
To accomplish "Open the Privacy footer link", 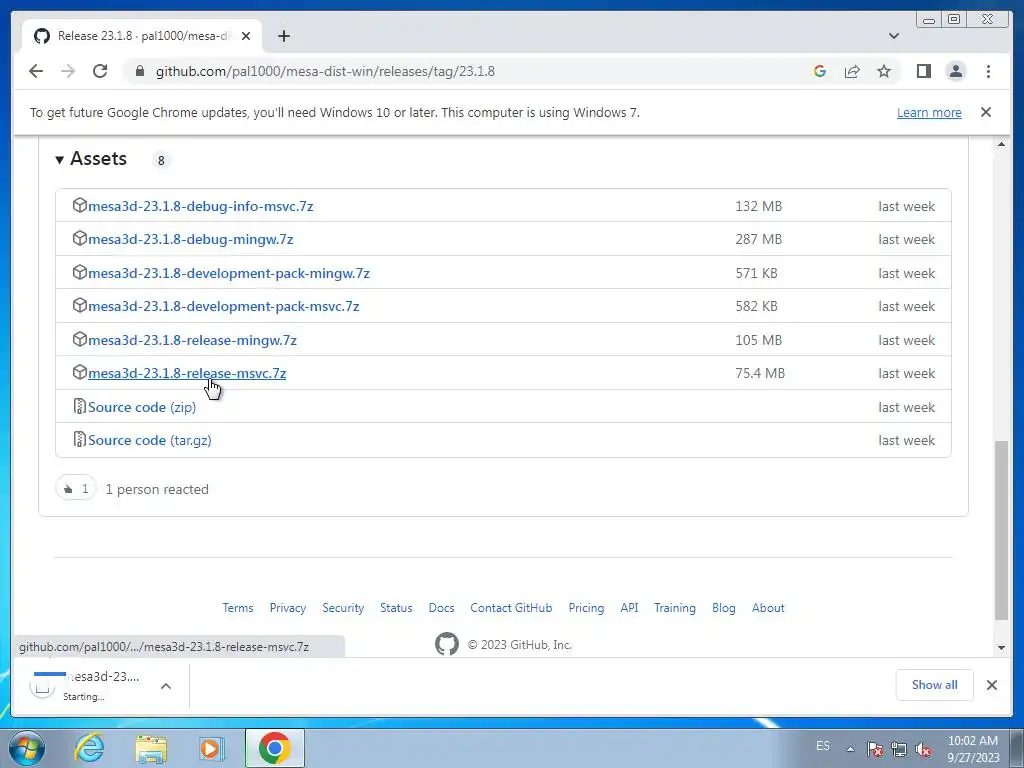I will click(287, 608).
